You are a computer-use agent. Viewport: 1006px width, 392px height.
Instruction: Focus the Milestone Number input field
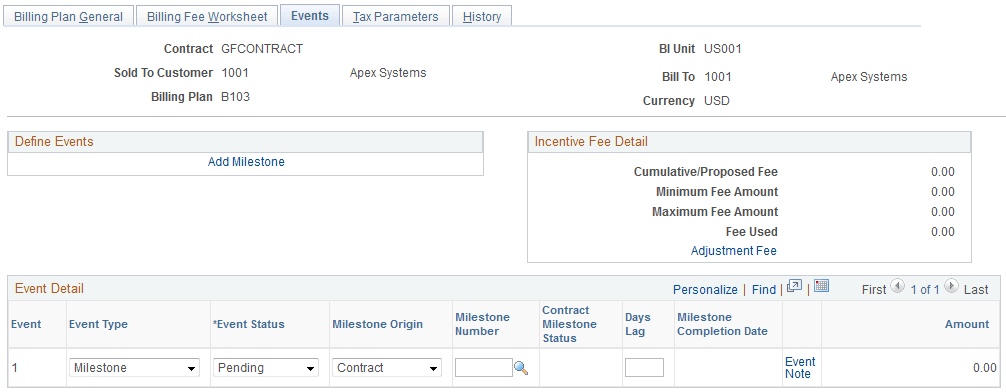[484, 368]
